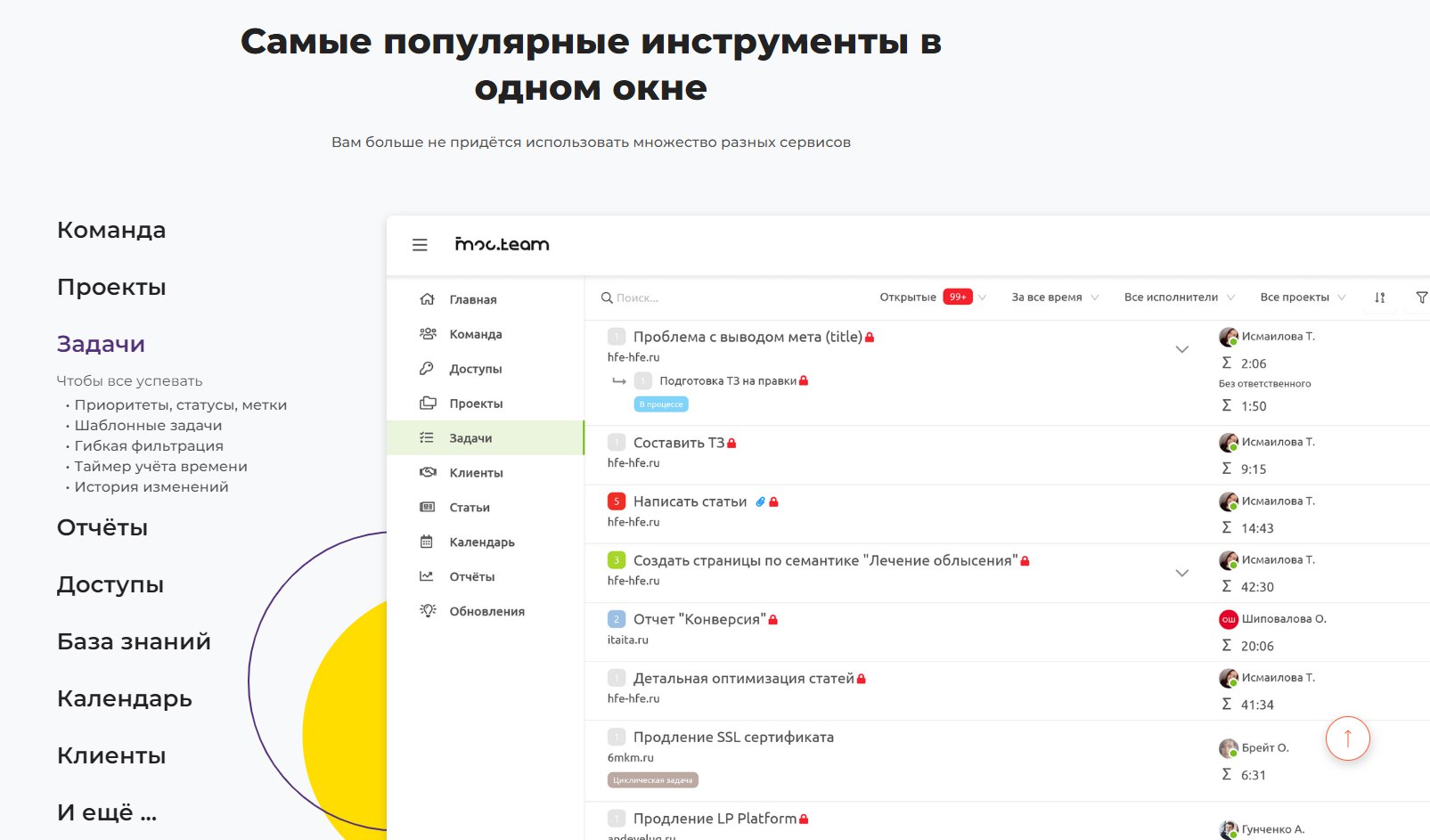
Task: Click the hamburger menu icon
Action: pyautogui.click(x=420, y=245)
